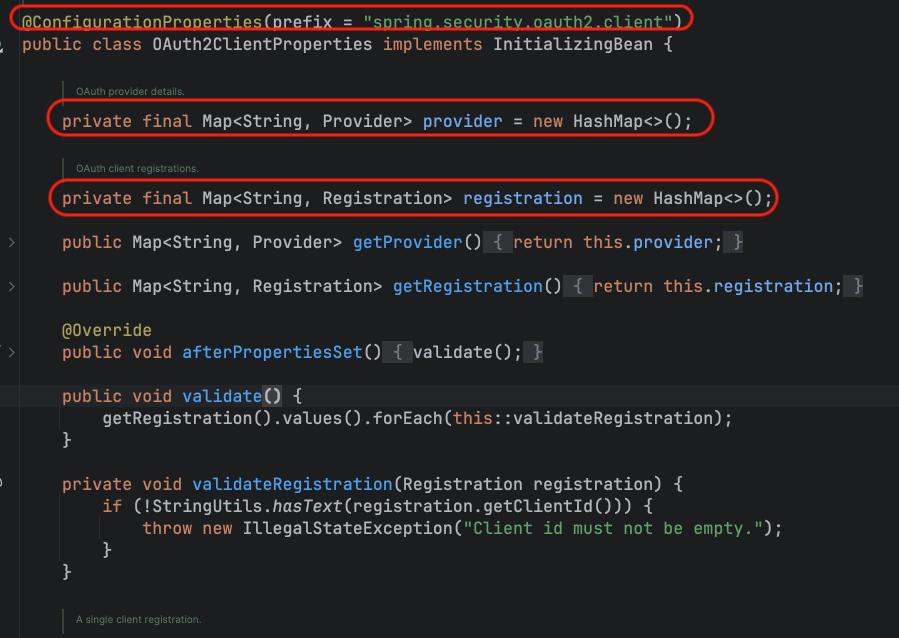Click HashMap in the registration field declaration
This screenshot has height=638, width=899.
(688, 198)
